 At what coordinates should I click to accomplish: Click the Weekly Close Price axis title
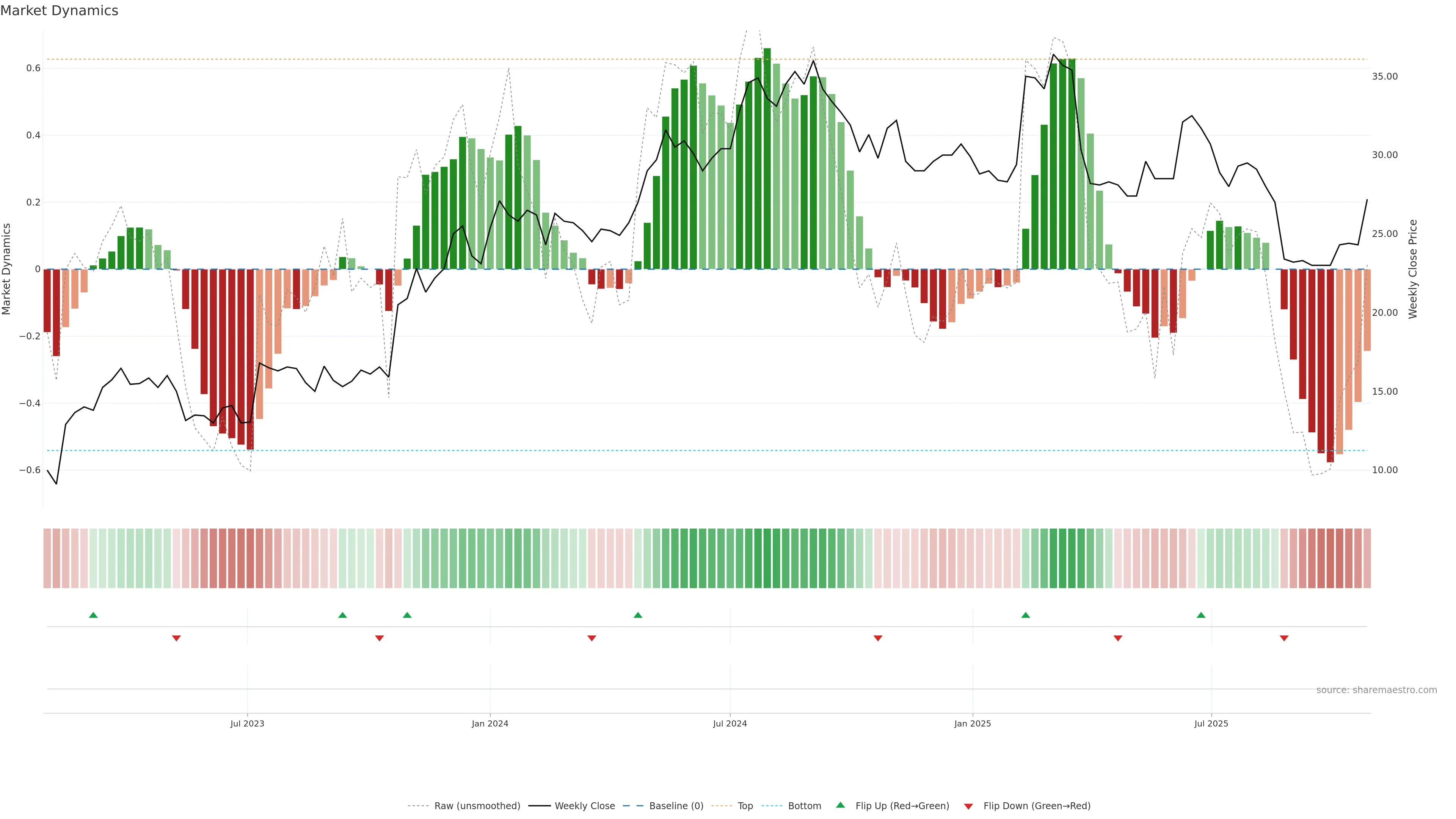coord(1413,269)
